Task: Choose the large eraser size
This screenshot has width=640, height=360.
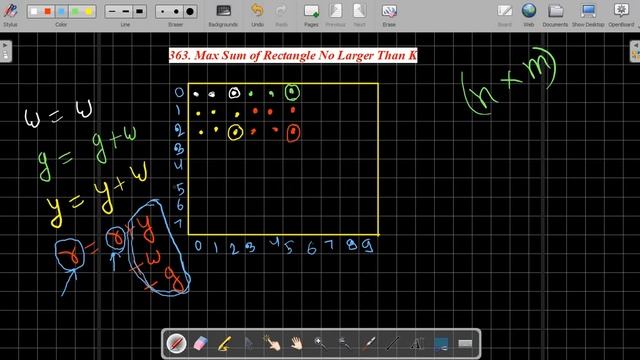Action: pos(190,11)
